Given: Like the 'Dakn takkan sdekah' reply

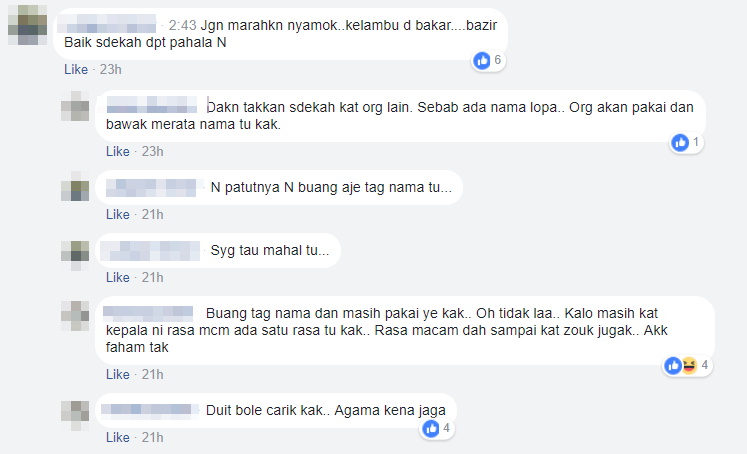Looking at the screenshot, I should pos(118,151).
